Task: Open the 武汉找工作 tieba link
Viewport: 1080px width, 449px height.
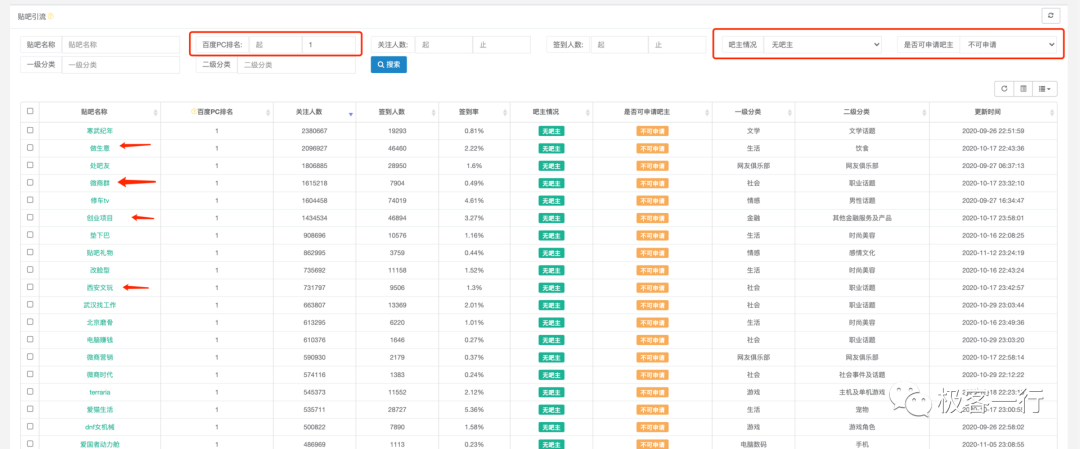Action: pos(99,304)
